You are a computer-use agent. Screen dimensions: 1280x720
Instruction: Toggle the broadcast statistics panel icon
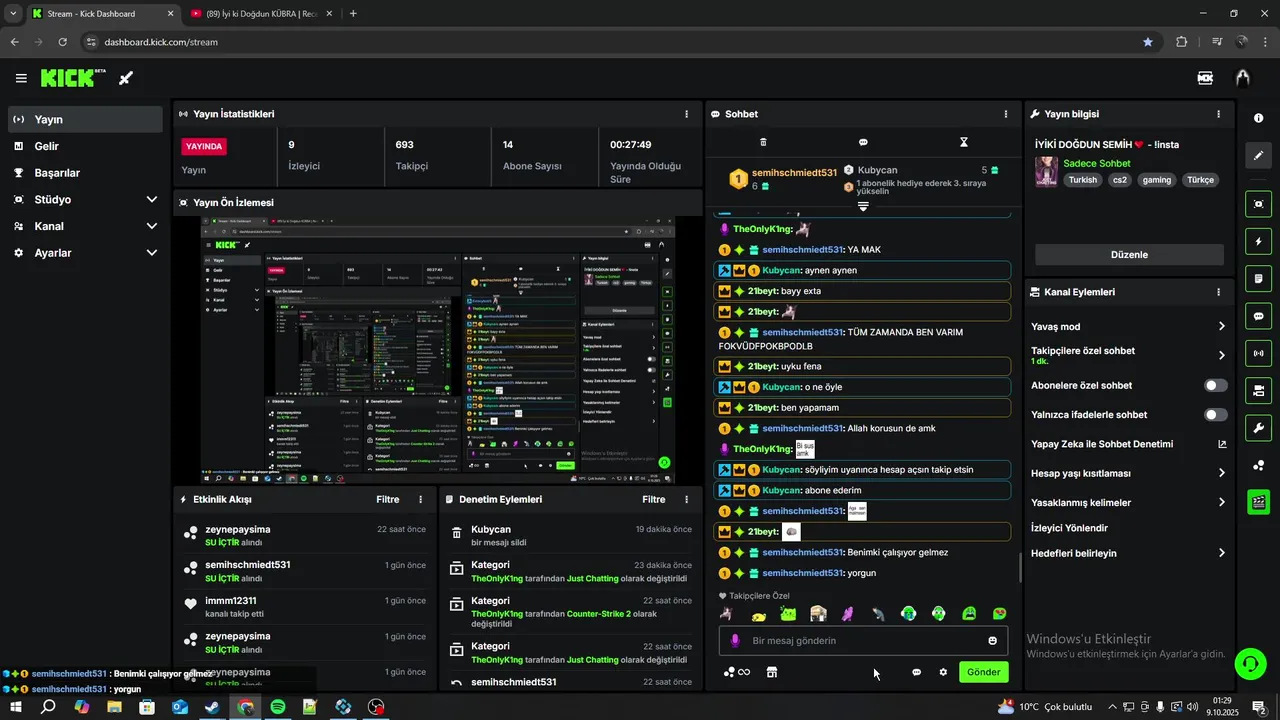1258,353
